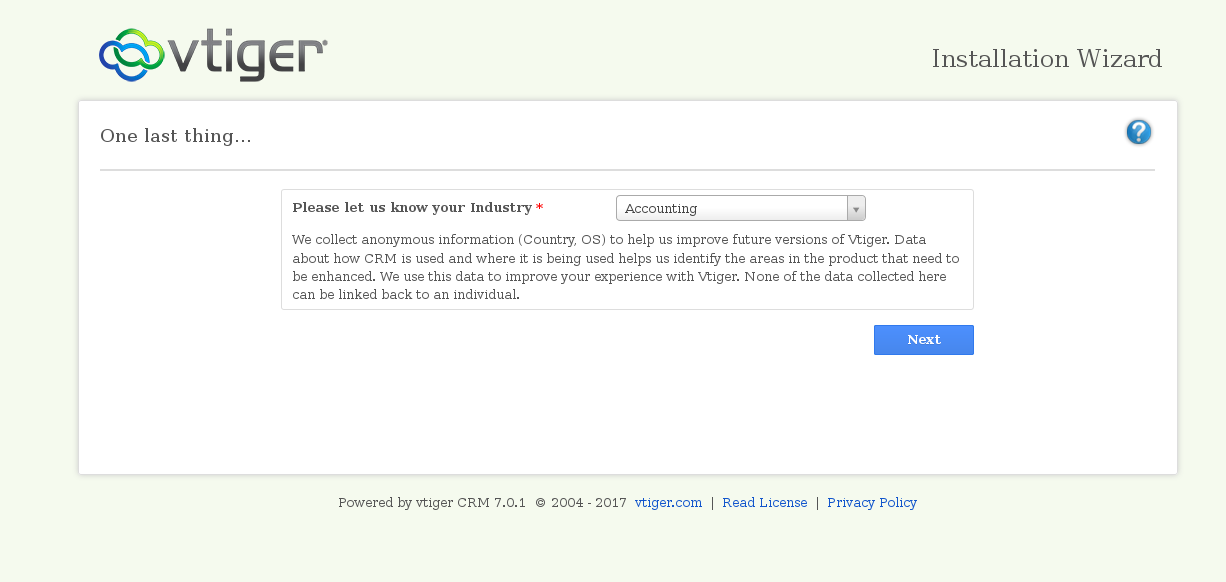
Task: Click the "Powered by vtiger CRM 7.0.1" text
Action: point(431,503)
